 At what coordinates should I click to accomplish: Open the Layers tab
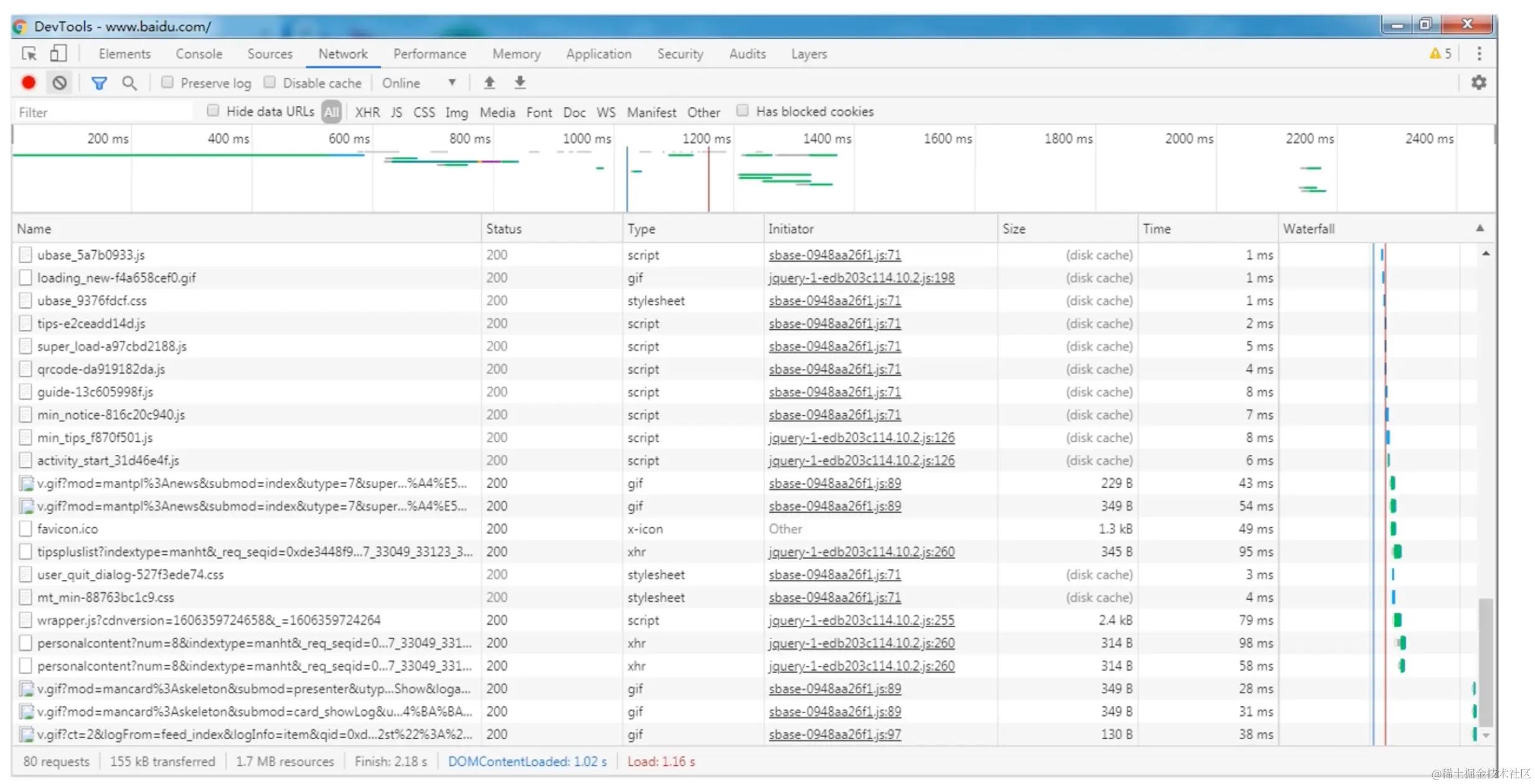click(809, 54)
